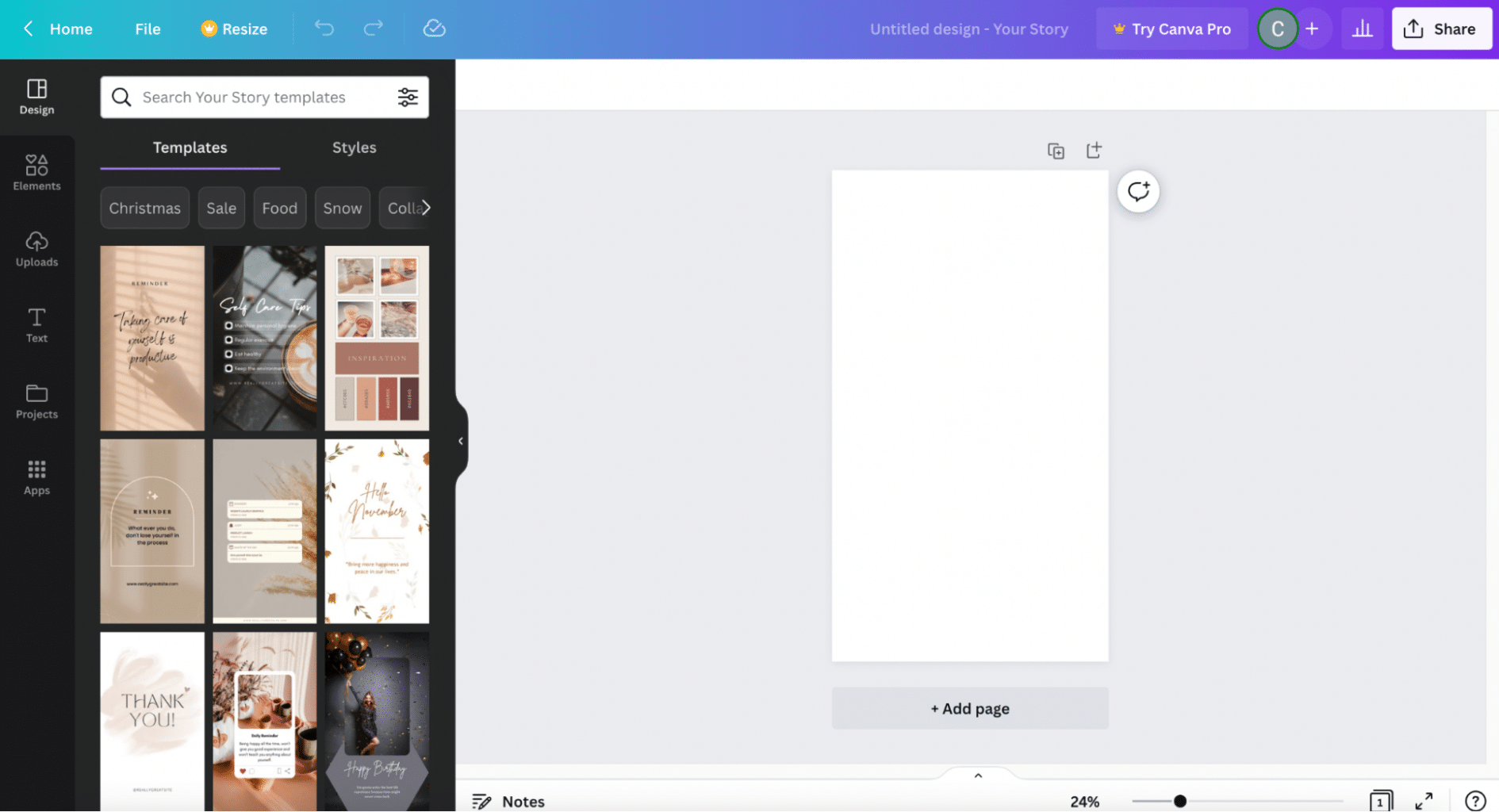This screenshot has width=1499, height=812.
Task: Click the + Add page button
Action: (x=969, y=708)
